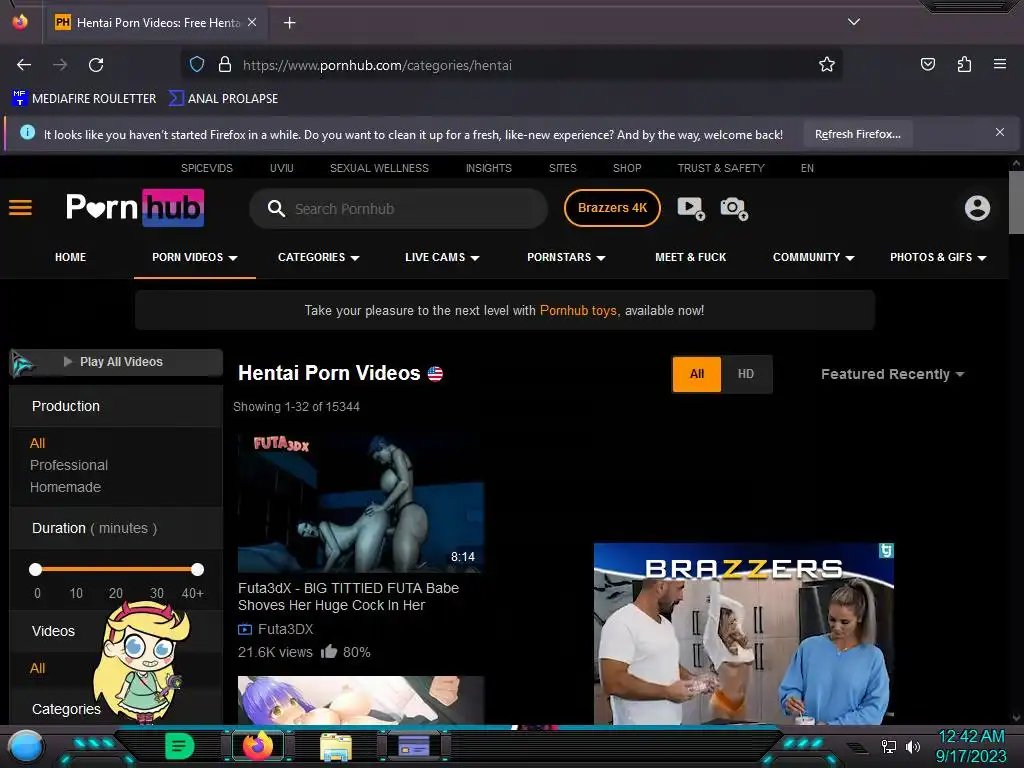Click the duration slider track near 20
The height and width of the screenshot is (768, 1024).
click(116, 569)
